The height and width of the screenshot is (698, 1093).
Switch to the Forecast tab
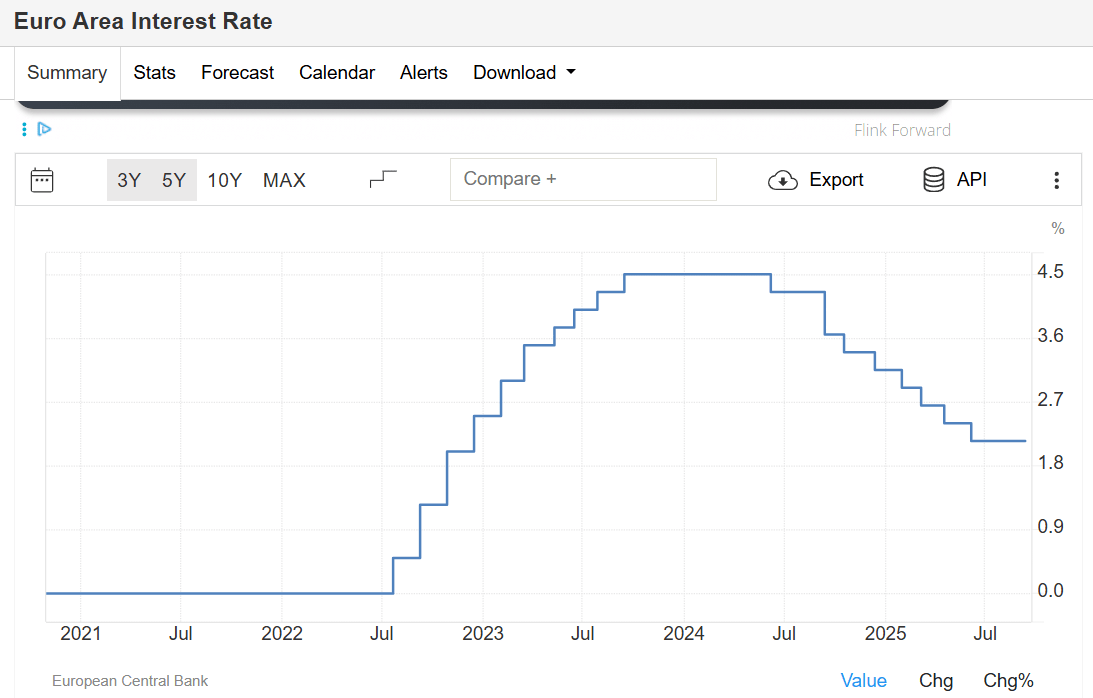pyautogui.click(x=237, y=72)
